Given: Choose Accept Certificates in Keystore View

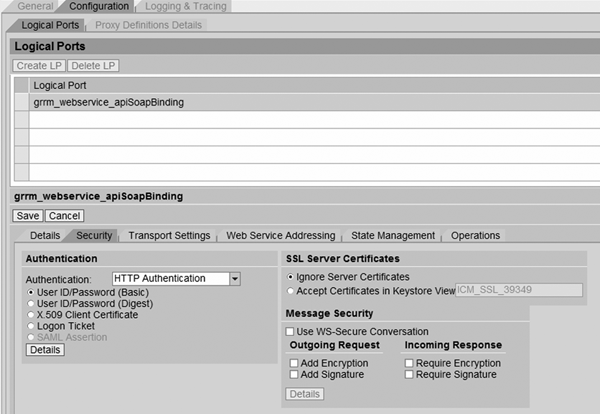Looking at the screenshot, I should (x=291, y=291).
